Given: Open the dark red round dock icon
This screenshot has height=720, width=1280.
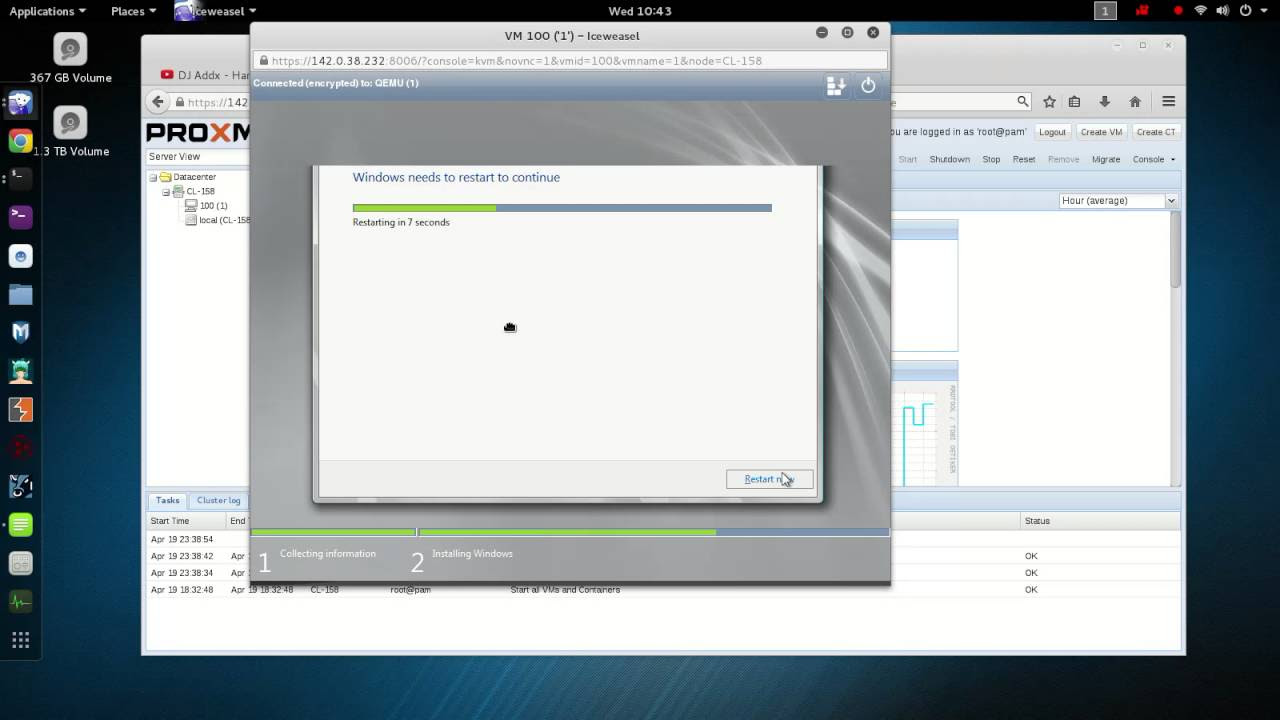Looking at the screenshot, I should click(20, 448).
